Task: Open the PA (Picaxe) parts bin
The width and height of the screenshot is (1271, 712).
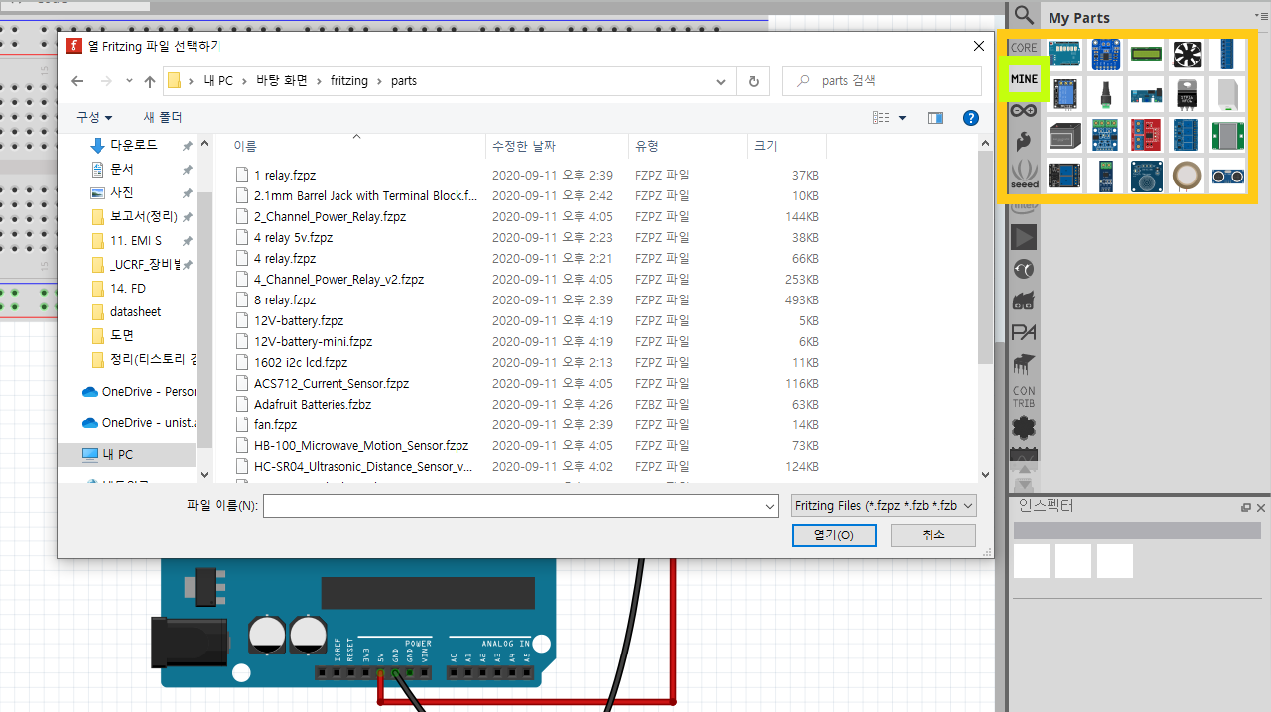Action: [1024, 331]
